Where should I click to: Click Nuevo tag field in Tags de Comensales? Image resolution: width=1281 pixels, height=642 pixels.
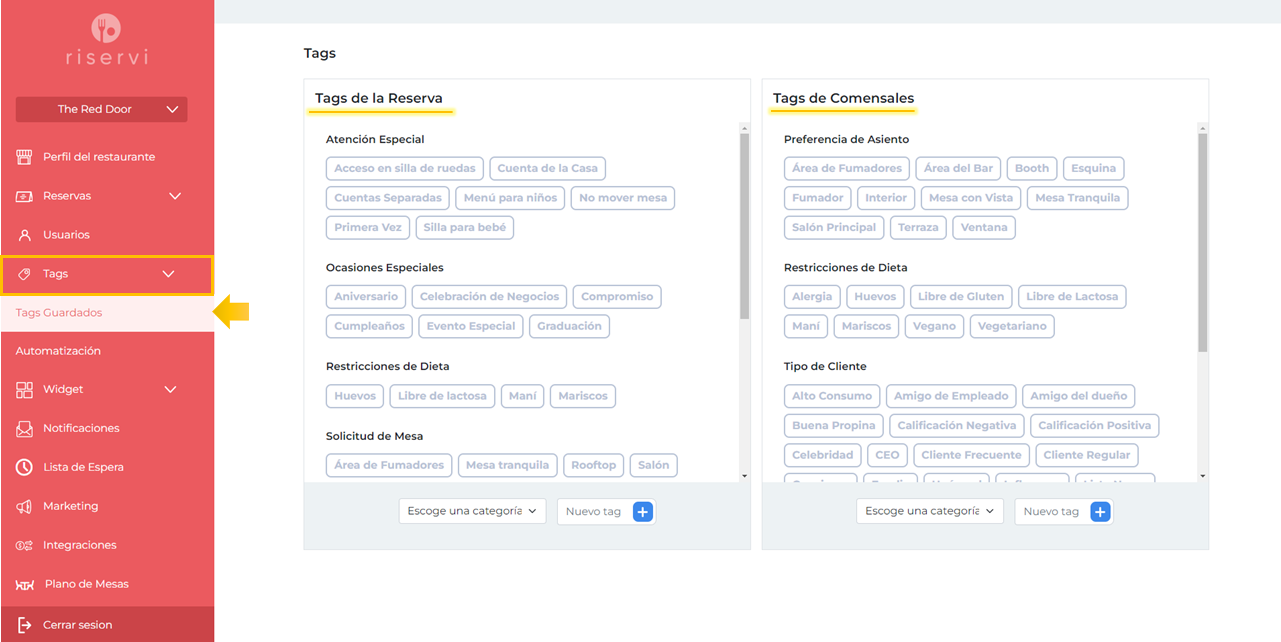pos(1052,512)
